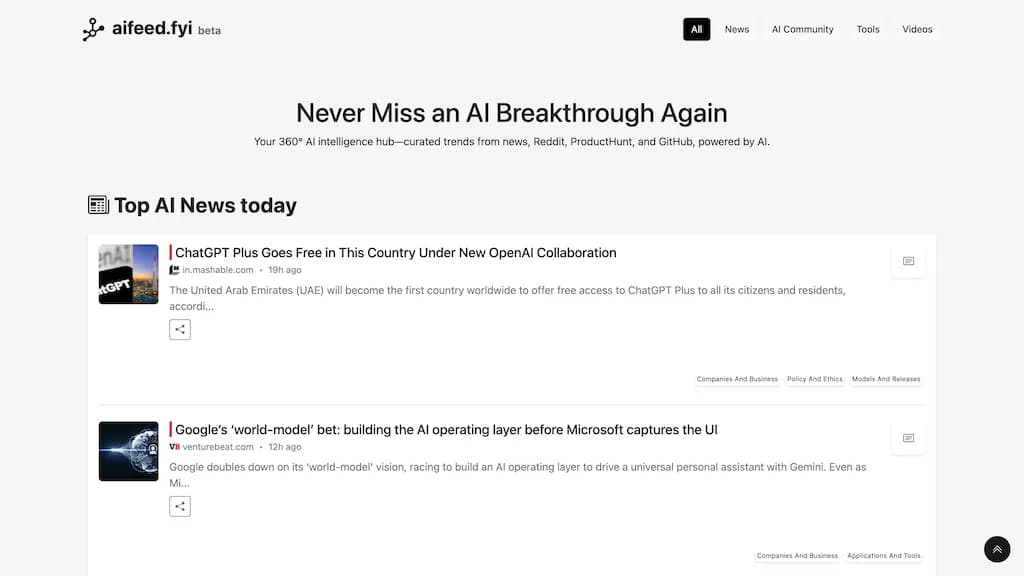Select the Applications And Tools tag

[x=884, y=556]
